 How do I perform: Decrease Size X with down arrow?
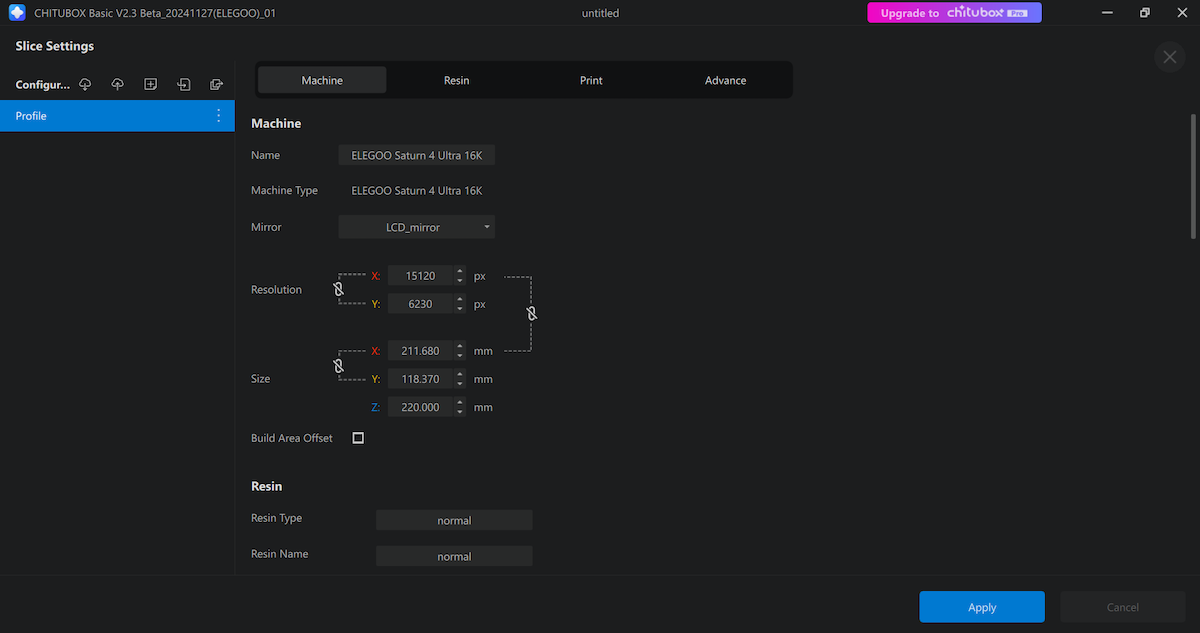460,356
